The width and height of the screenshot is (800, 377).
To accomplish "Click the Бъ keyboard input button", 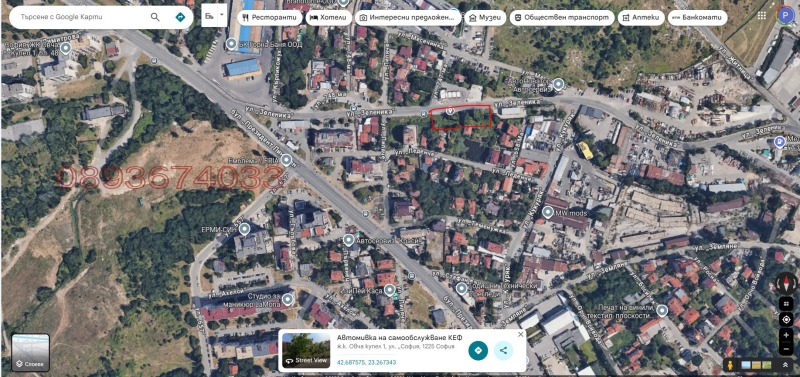I will click(x=209, y=16).
